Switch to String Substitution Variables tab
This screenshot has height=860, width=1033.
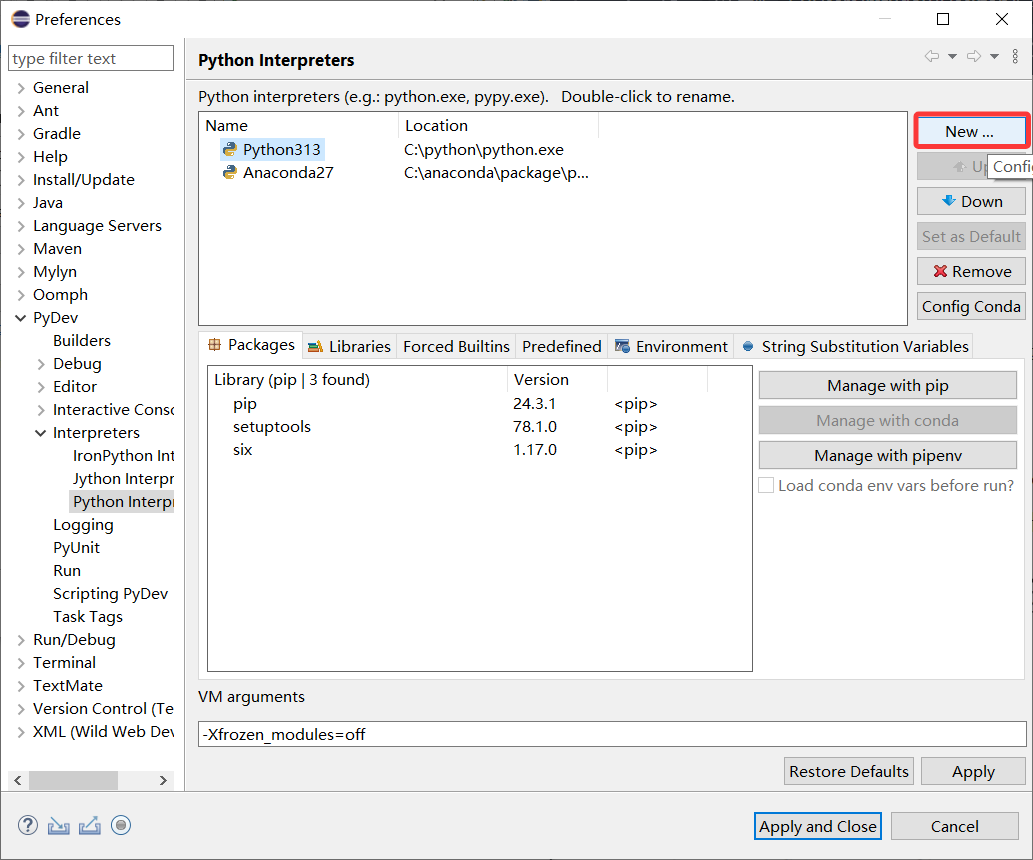pos(854,347)
